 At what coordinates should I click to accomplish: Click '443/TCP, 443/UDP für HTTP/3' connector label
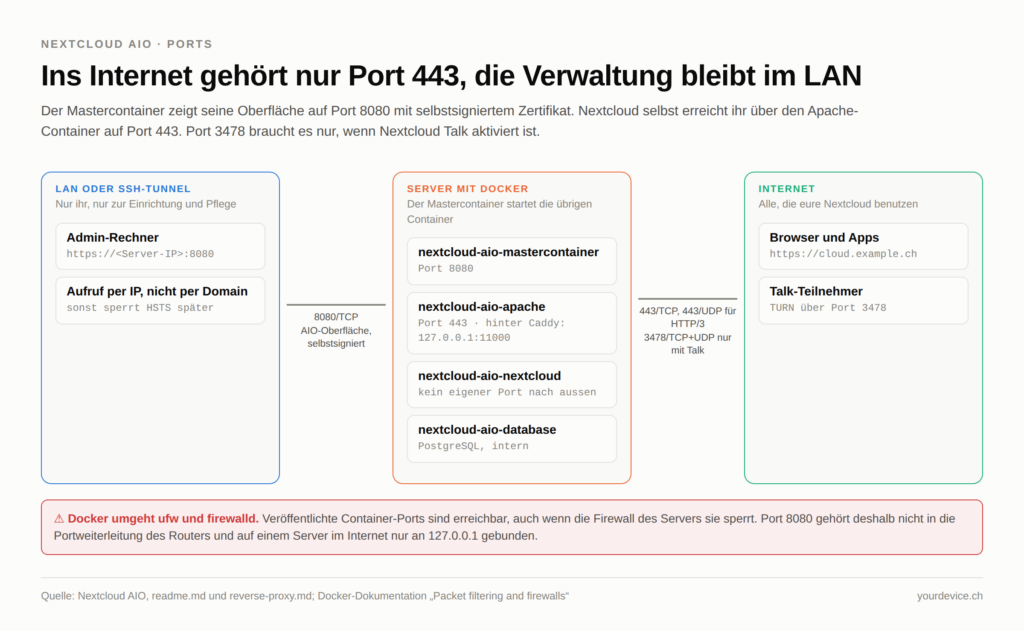(687, 317)
